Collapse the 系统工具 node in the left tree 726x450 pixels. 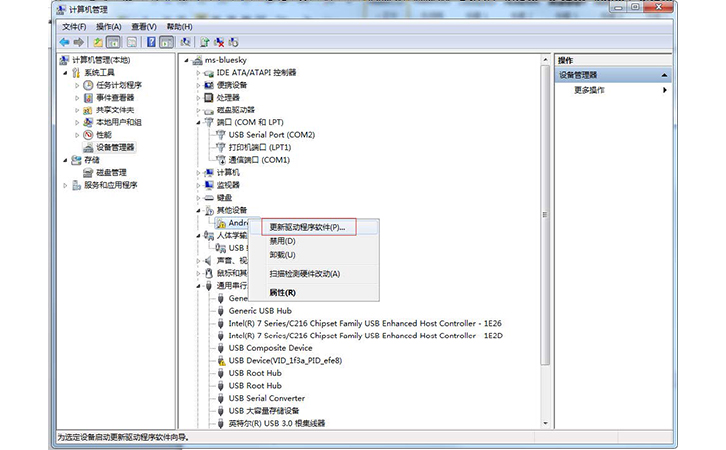(x=65, y=73)
